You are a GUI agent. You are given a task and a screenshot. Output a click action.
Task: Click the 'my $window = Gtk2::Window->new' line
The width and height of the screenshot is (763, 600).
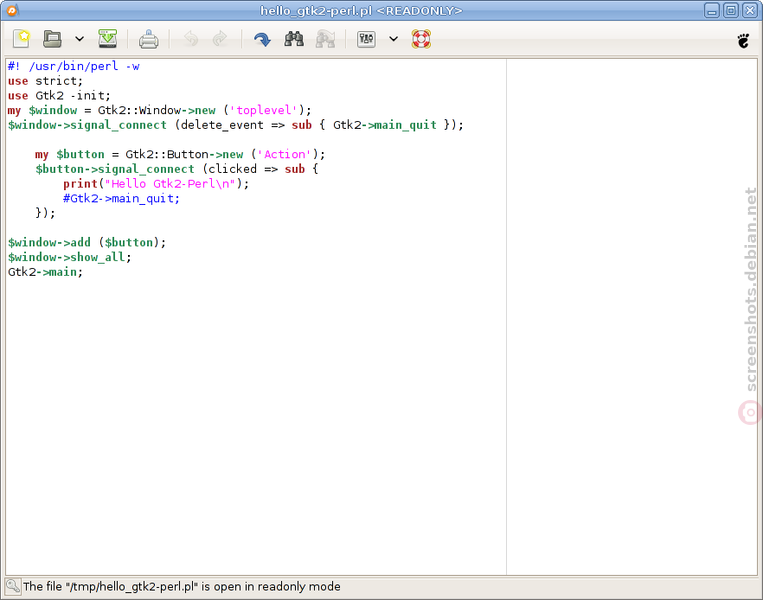(x=159, y=110)
